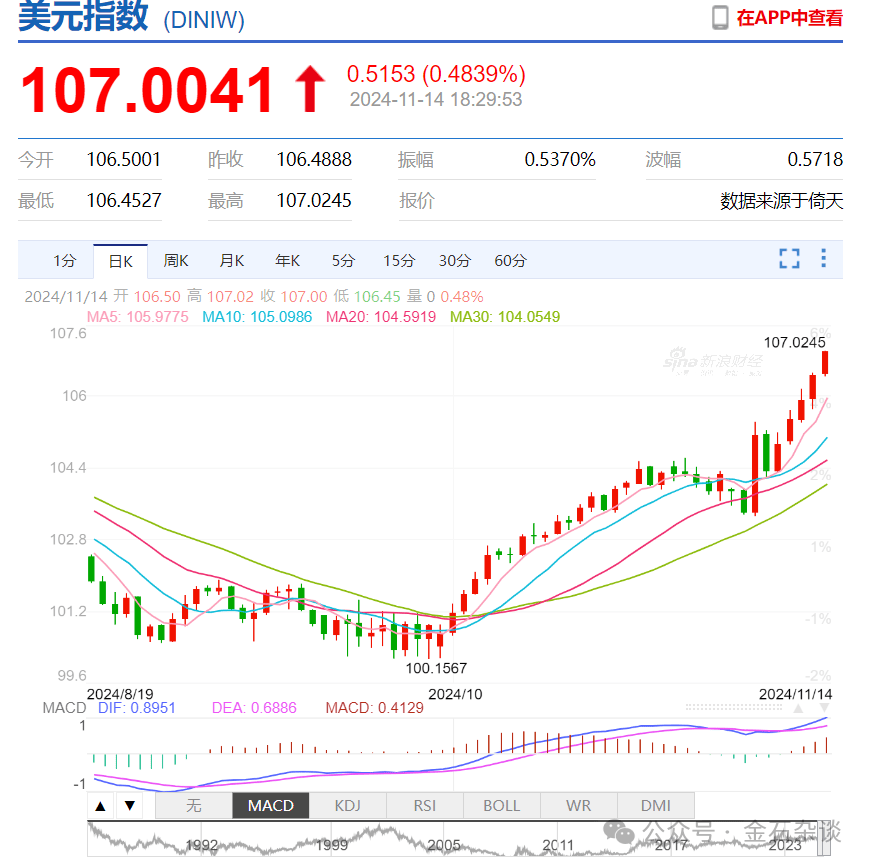
Task: Click the down triangle indicator arrow
Action: [130, 804]
